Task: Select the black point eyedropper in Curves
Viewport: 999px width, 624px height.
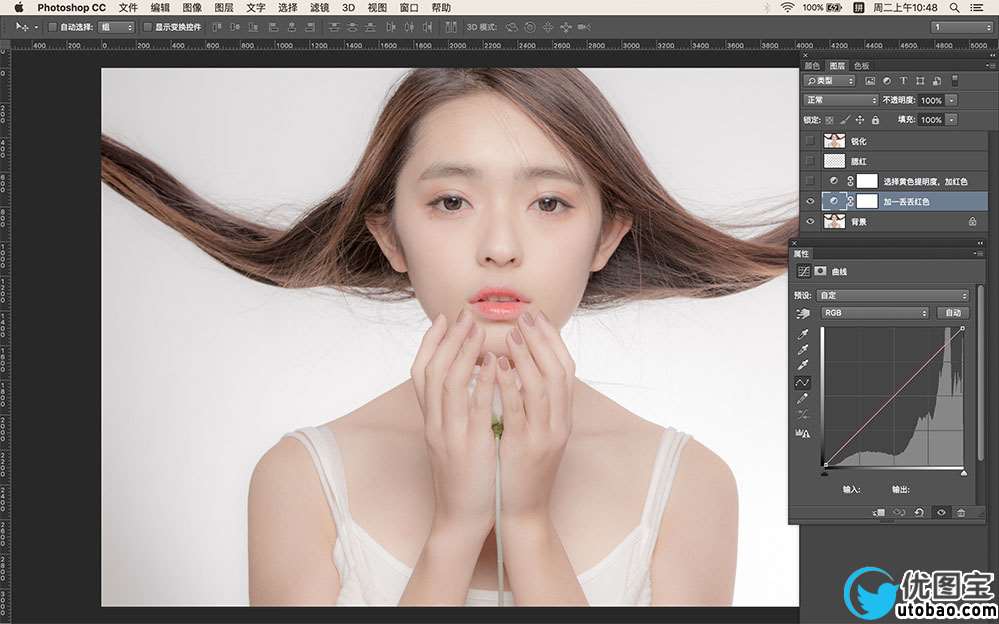Action: point(802,333)
